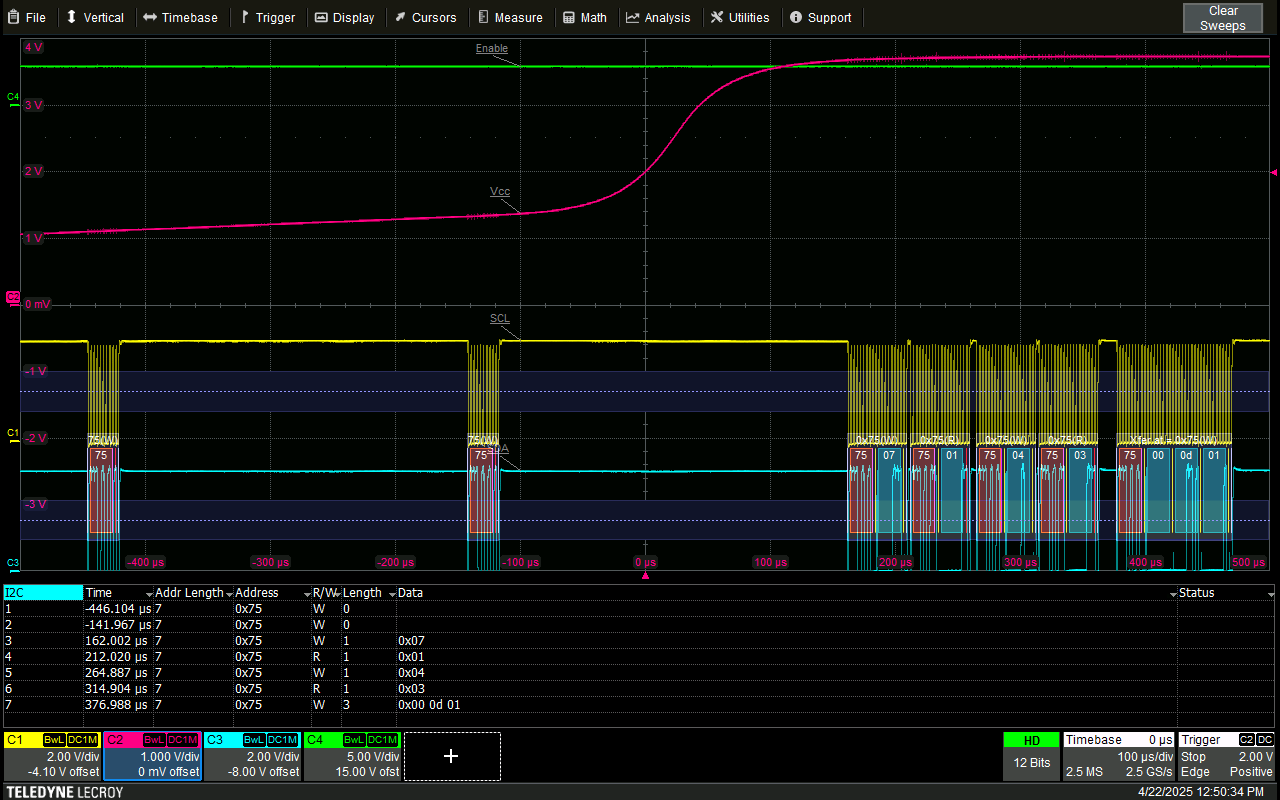
Task: Select the C1 ground level marker
Action: [x=13, y=433]
